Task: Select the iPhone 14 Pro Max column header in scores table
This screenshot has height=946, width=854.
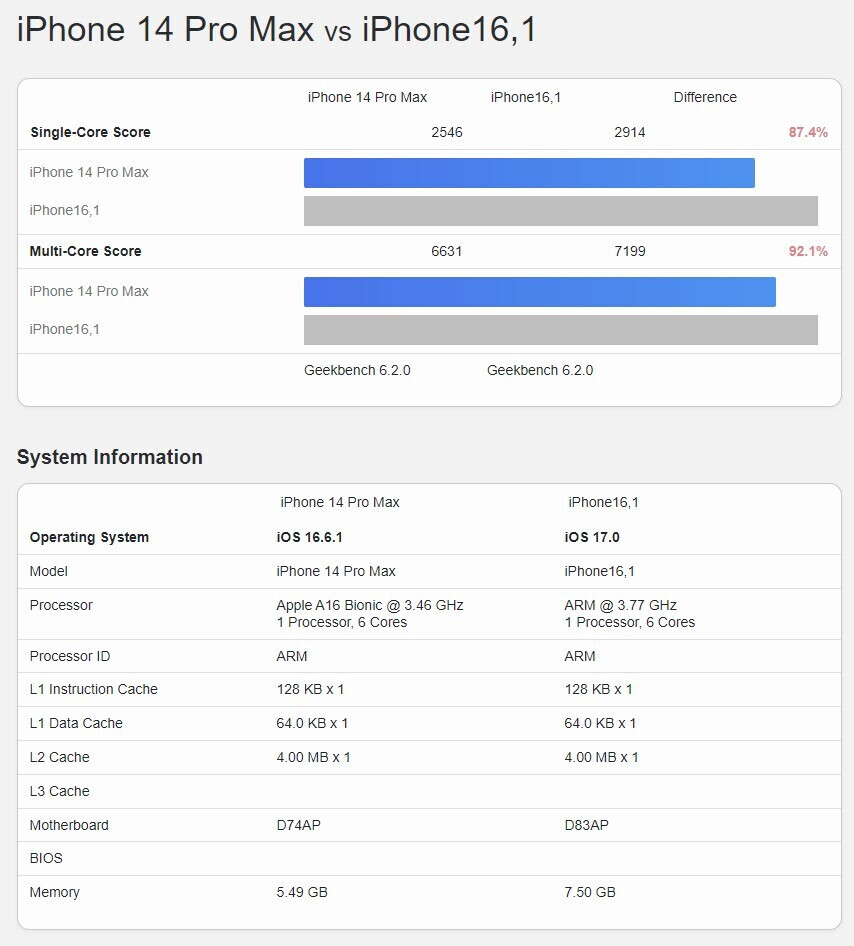Action: (367, 97)
